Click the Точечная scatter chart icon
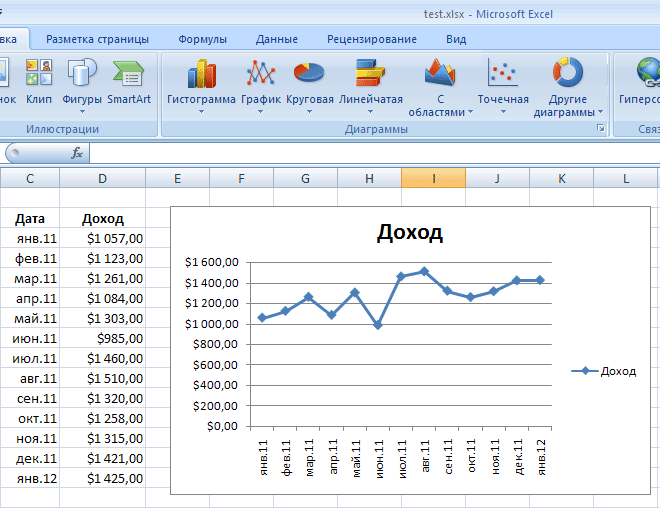This screenshot has height=508, width=660. pyautogui.click(x=503, y=72)
